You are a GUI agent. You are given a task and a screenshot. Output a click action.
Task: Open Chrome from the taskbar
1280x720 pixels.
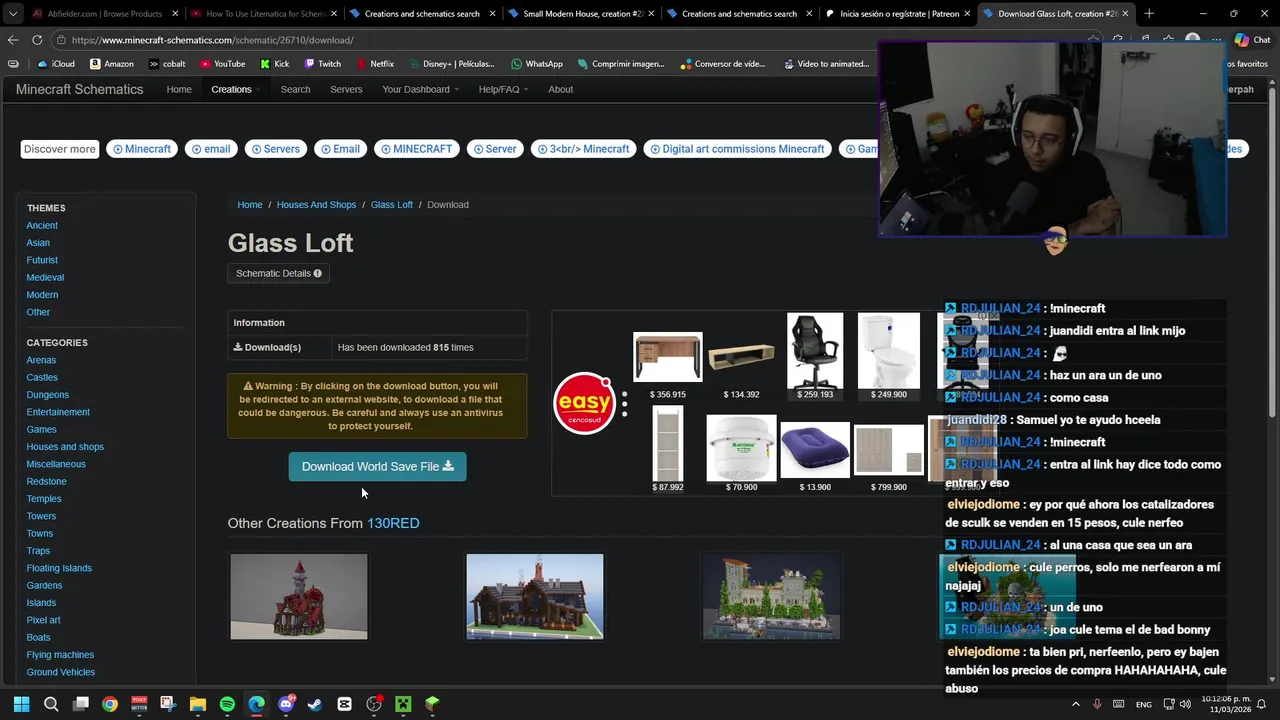coord(110,704)
